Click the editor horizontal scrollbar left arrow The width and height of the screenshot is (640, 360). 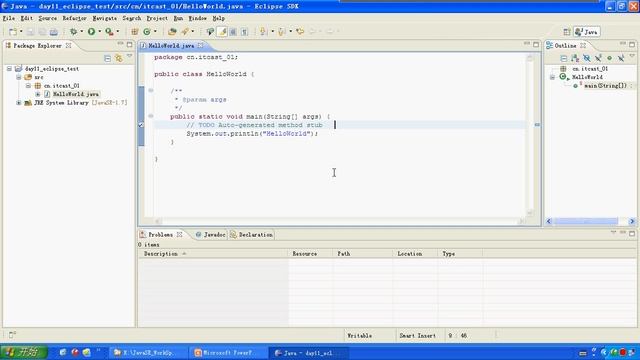coord(158,222)
